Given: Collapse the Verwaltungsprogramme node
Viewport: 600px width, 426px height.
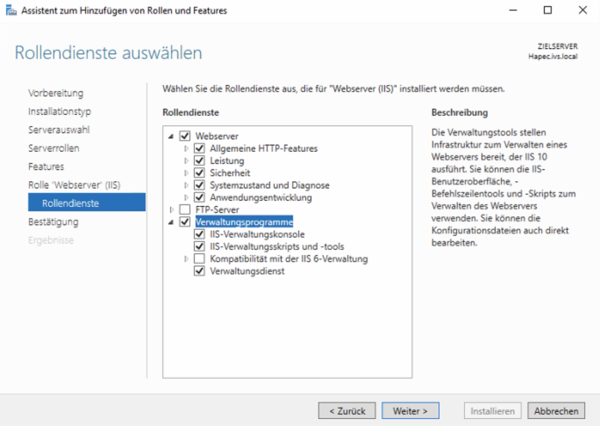Looking at the screenshot, I should (171, 222).
